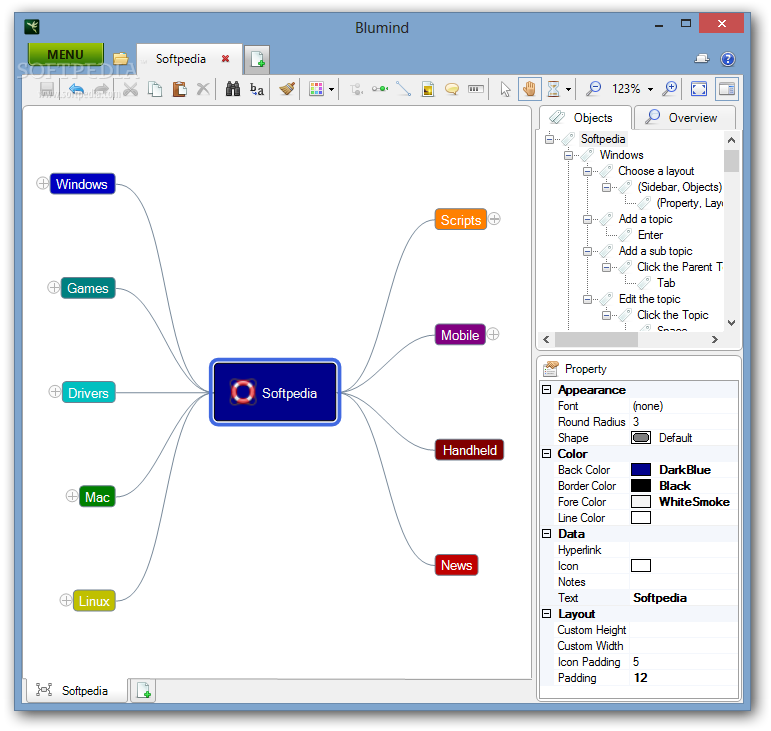Toggle the sidebar panel icon
The width and height of the screenshot is (771, 731).
[727, 89]
